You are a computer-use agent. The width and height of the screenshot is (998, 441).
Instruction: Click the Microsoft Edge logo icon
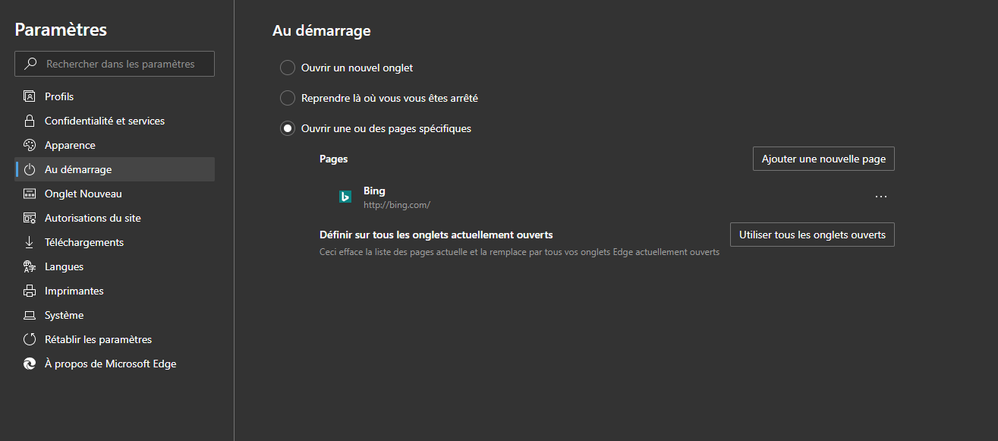point(29,364)
